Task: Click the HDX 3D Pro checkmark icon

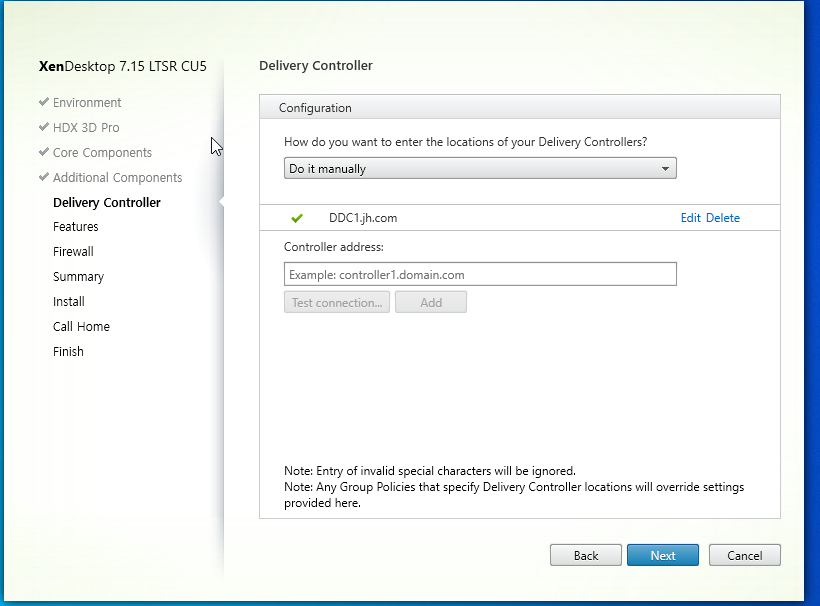Action: 44,127
